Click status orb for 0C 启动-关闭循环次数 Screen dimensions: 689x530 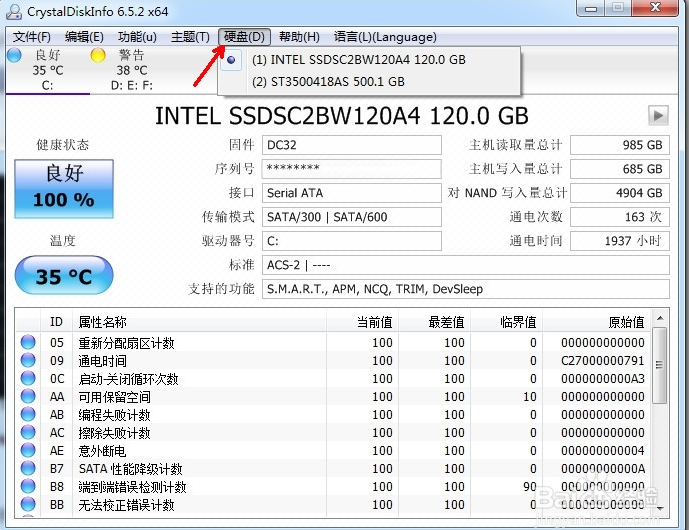[x=28, y=378]
